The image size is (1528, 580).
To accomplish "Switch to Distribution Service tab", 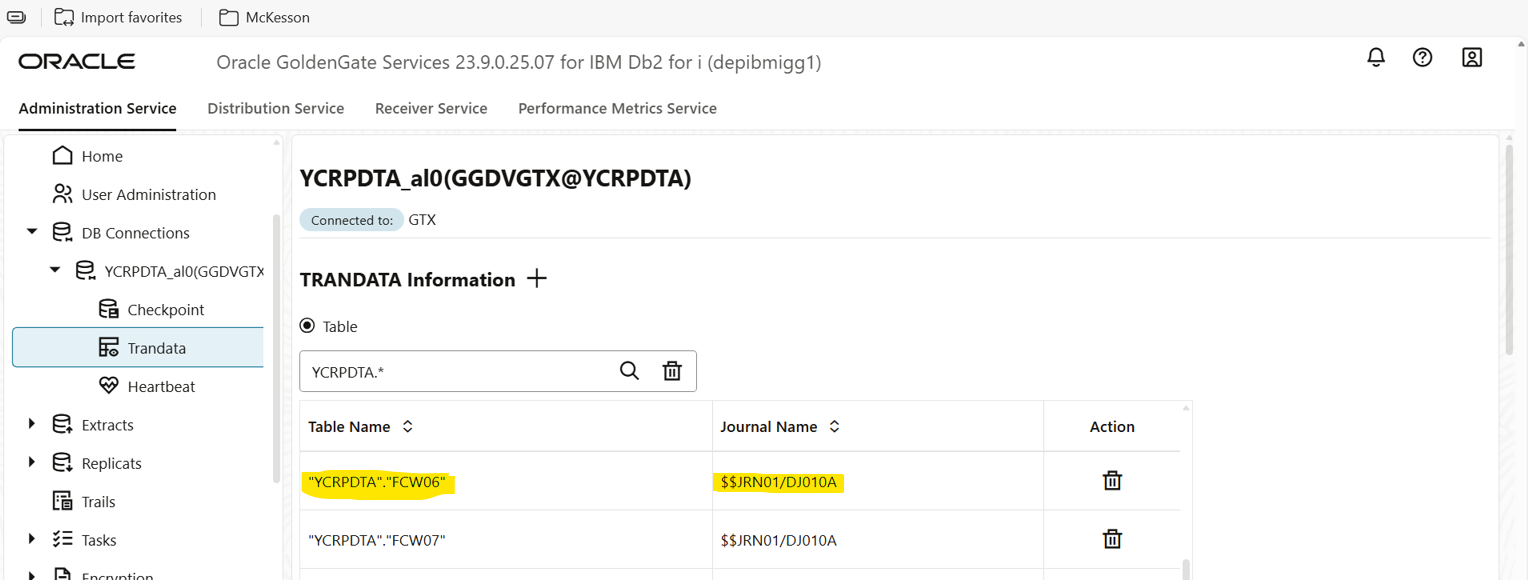I will click(275, 108).
